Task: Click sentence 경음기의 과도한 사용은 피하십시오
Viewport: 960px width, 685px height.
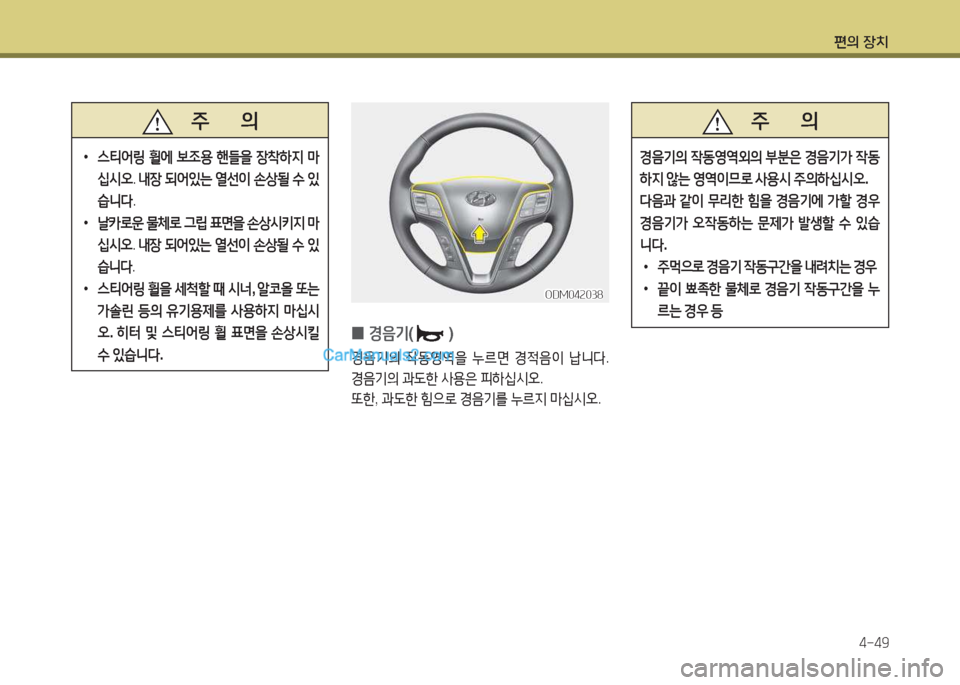Action: point(447,377)
